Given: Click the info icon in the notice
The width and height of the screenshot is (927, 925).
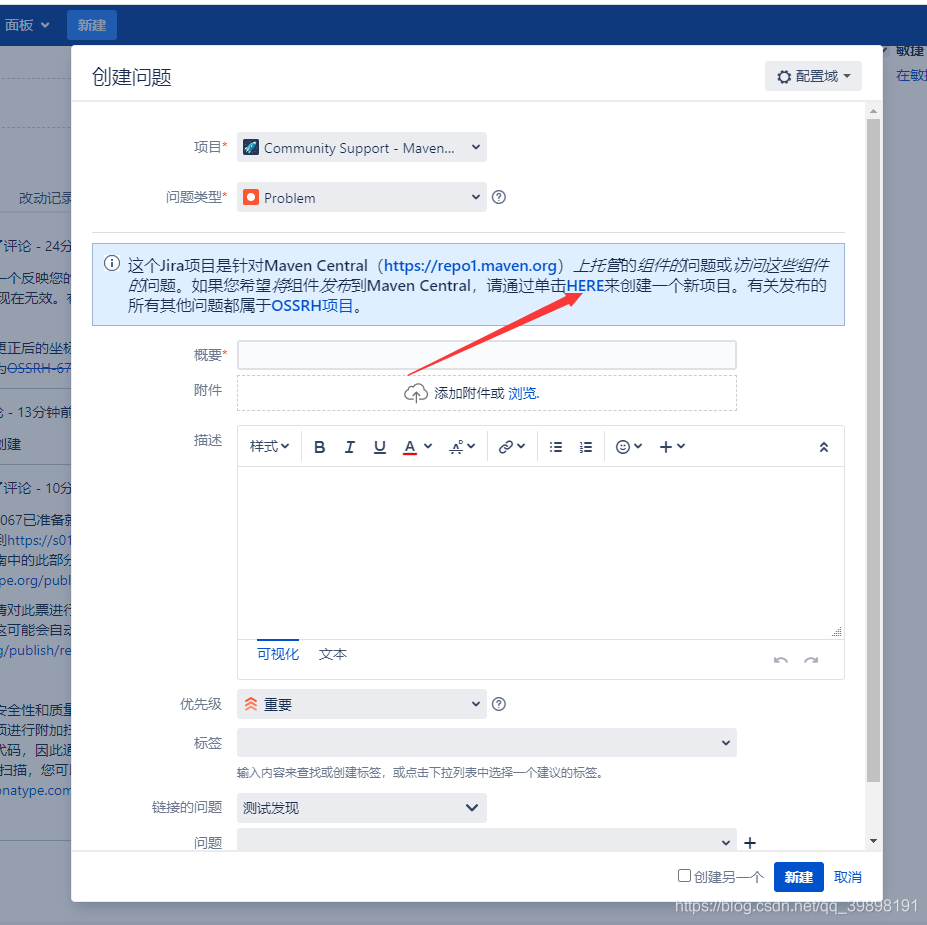Looking at the screenshot, I should pos(112,264).
